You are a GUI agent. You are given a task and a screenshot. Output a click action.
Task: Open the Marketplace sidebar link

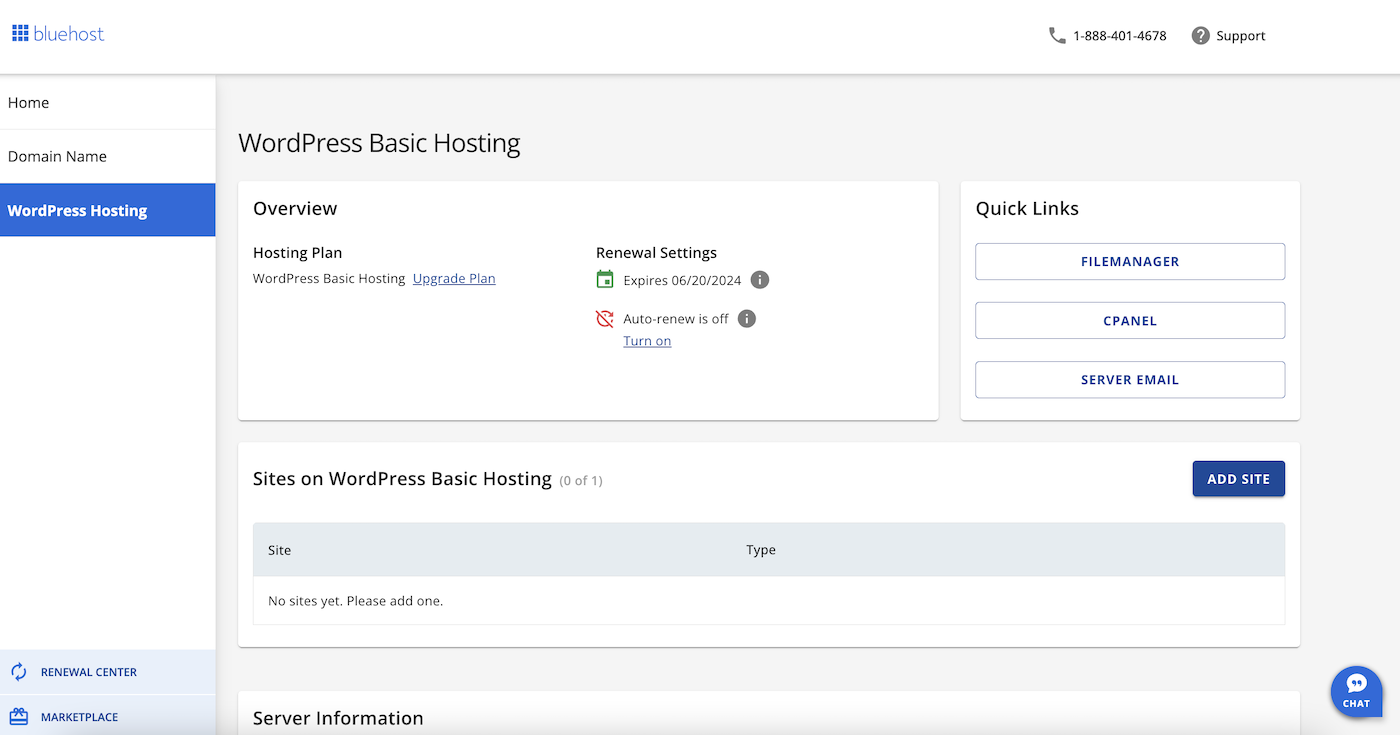(107, 717)
